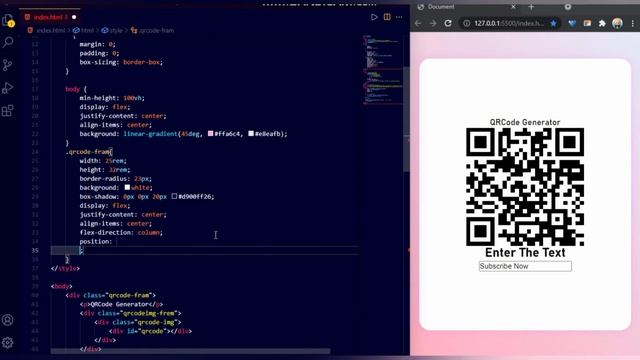
Task: Close the Document browser tab
Action: pos(513,7)
